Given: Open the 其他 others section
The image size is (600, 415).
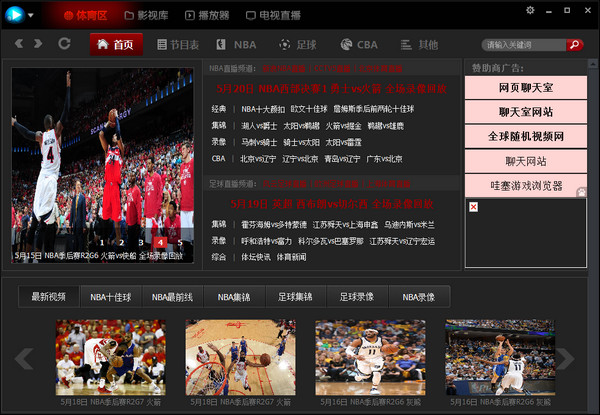Looking at the screenshot, I should (419, 45).
